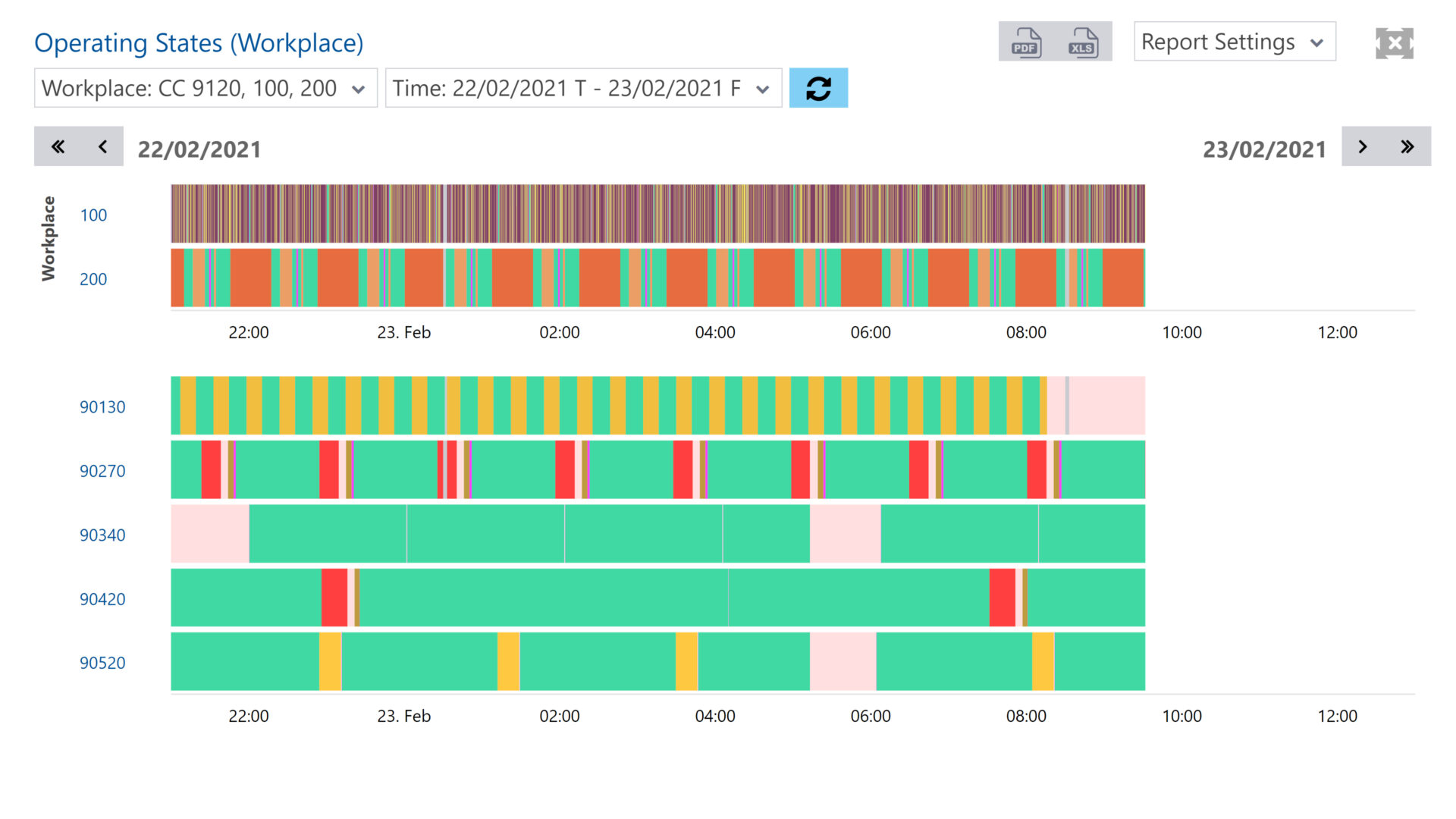1456x819 pixels.
Task: Jump back with the double-left arrow
Action: click(x=58, y=146)
